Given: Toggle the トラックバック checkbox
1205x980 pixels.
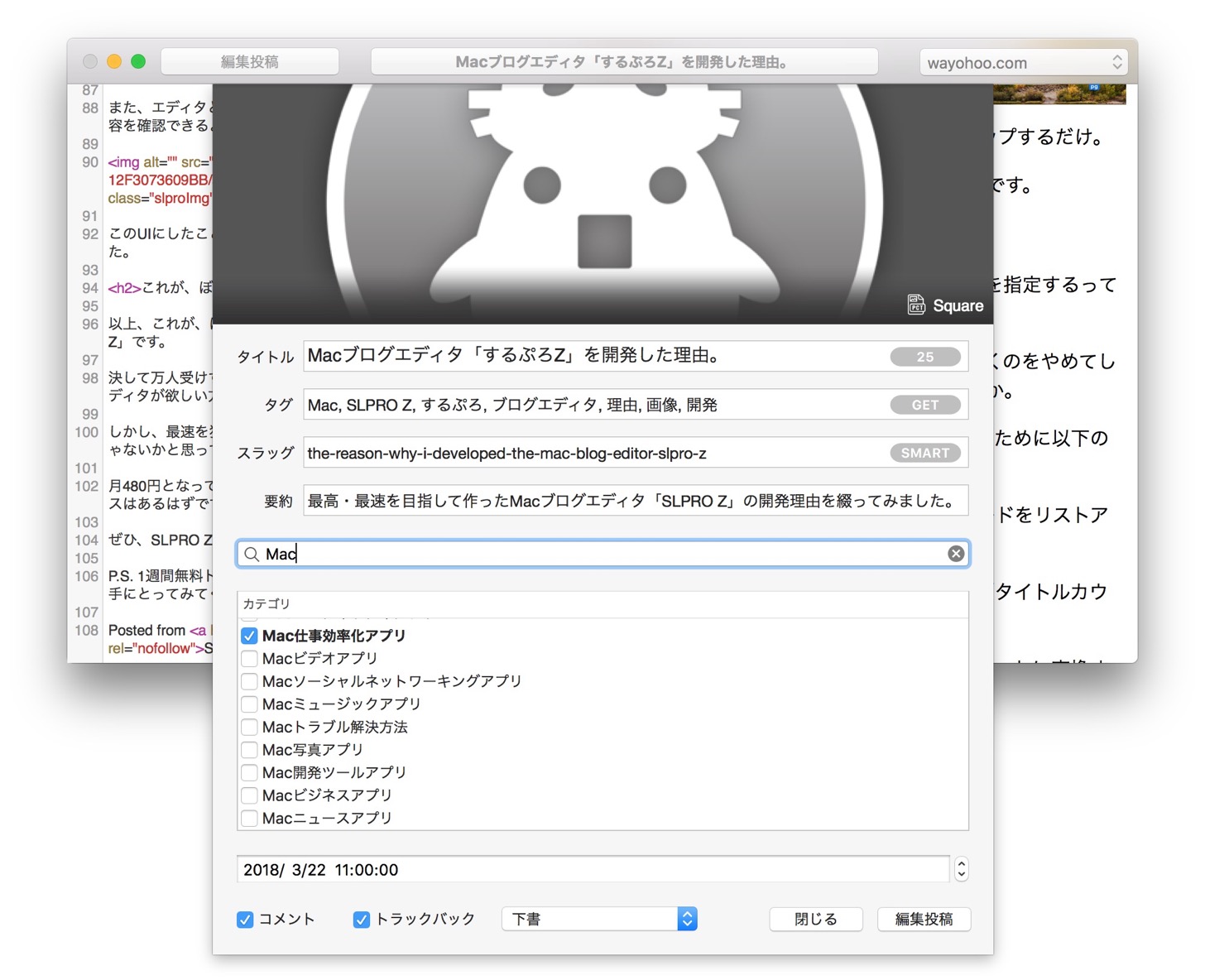Looking at the screenshot, I should point(362,920).
